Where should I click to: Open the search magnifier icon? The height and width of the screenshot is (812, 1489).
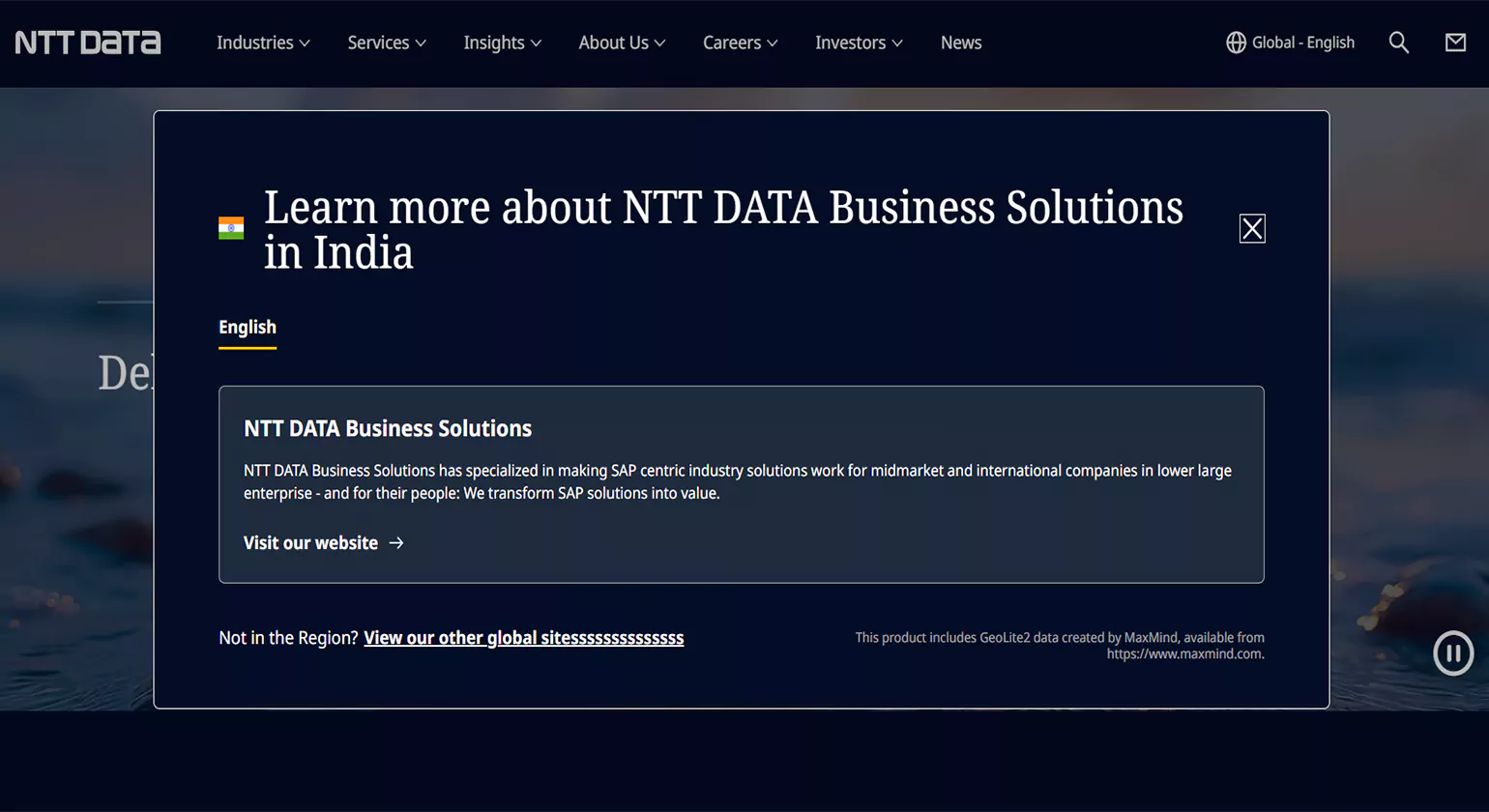click(x=1398, y=43)
